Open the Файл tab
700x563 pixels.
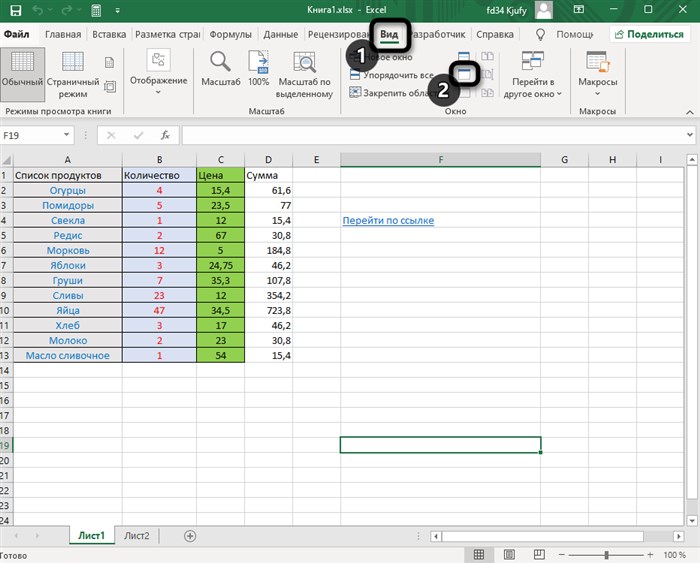pyautogui.click(x=17, y=34)
